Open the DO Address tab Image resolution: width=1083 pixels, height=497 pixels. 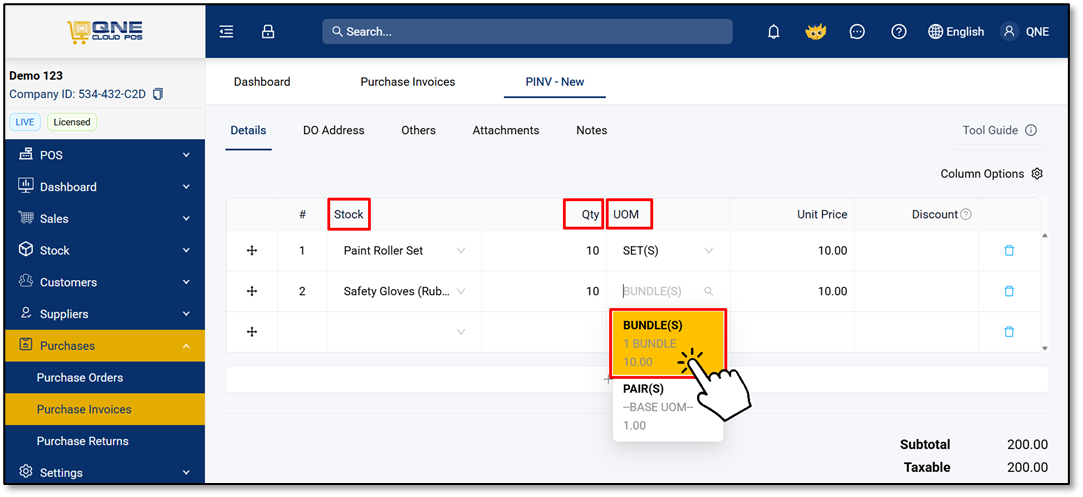(334, 130)
